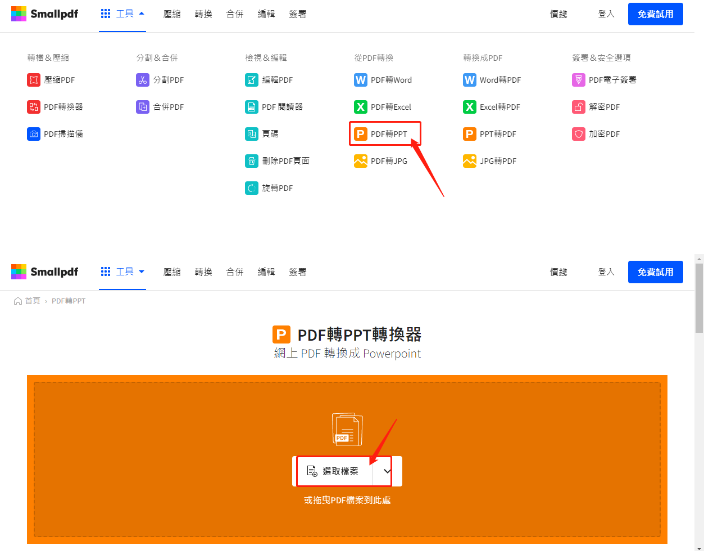This screenshot has height=551, width=708.
Task: Click the 網上 PDF 轉換成 Powerpoint subtitle
Action: (x=347, y=353)
